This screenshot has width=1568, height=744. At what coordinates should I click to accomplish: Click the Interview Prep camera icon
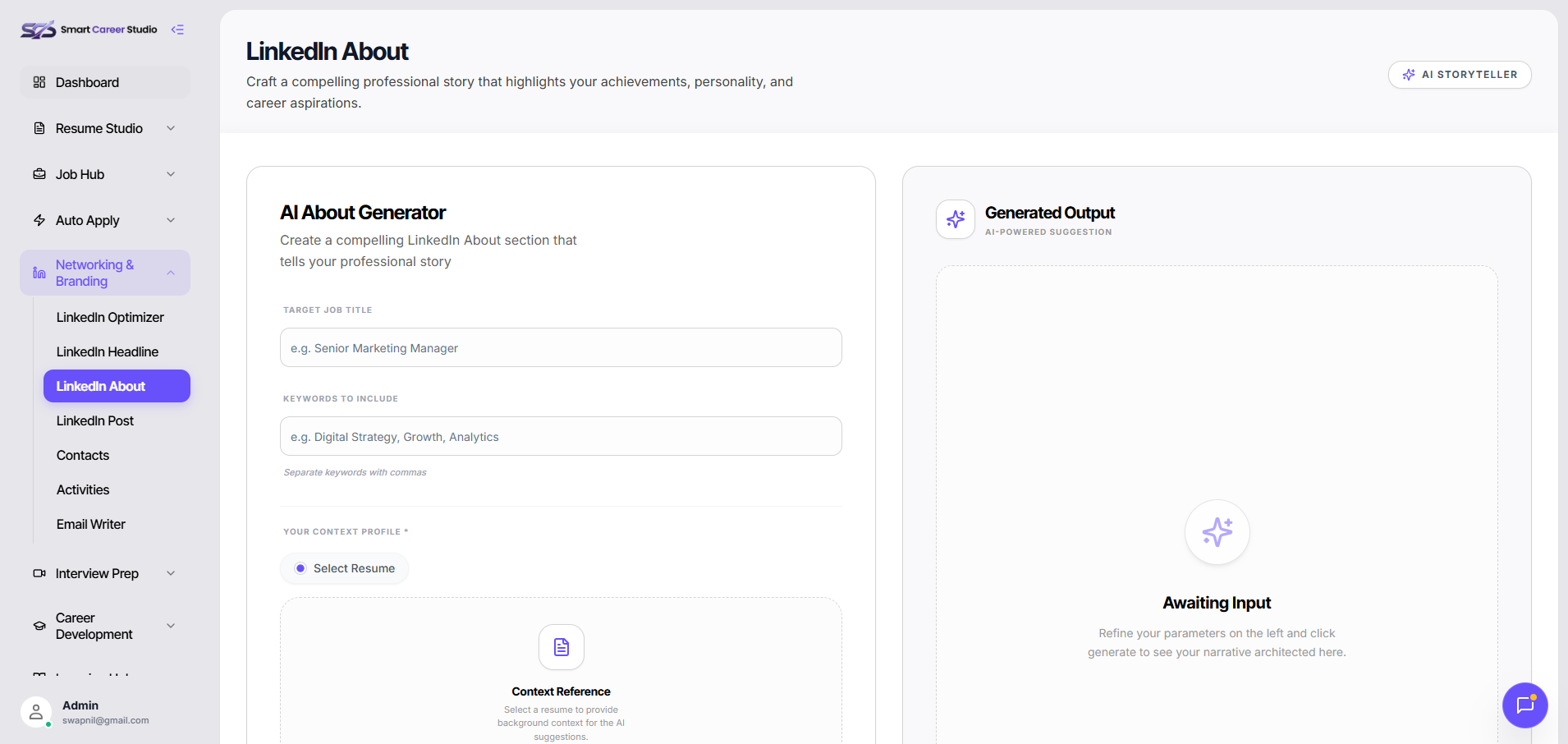tap(39, 573)
